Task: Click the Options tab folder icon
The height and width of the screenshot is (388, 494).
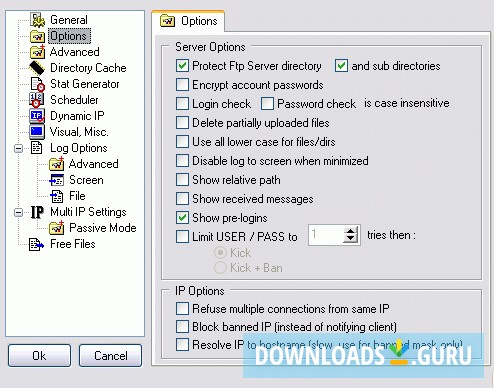Action: point(167,21)
